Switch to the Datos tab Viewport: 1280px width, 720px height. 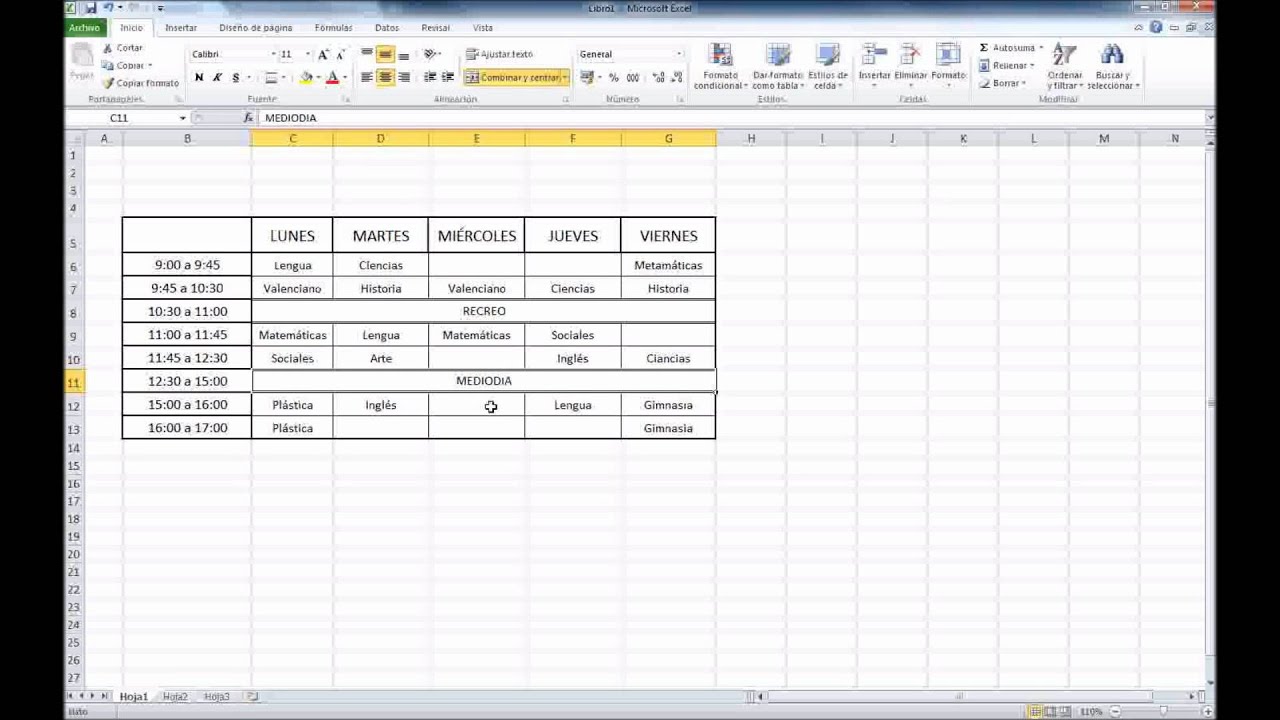point(387,28)
